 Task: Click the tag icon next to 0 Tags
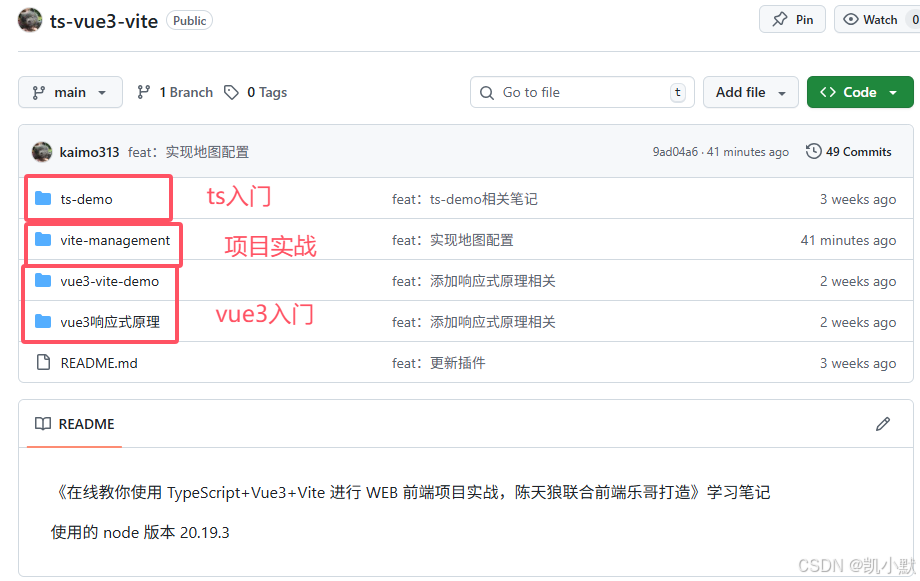(231, 92)
